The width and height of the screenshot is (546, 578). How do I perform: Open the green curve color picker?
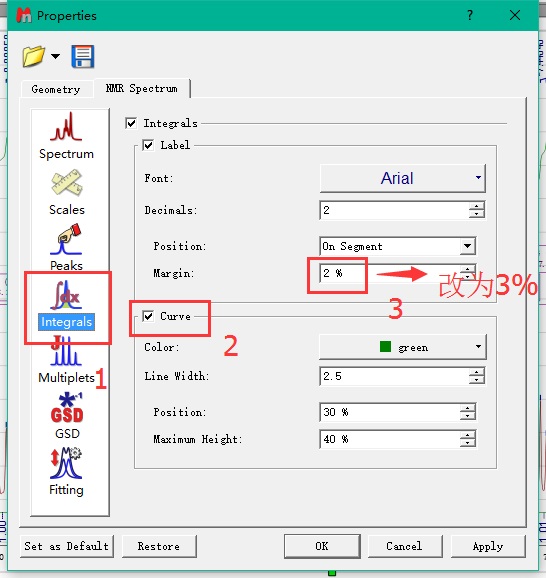(403, 347)
